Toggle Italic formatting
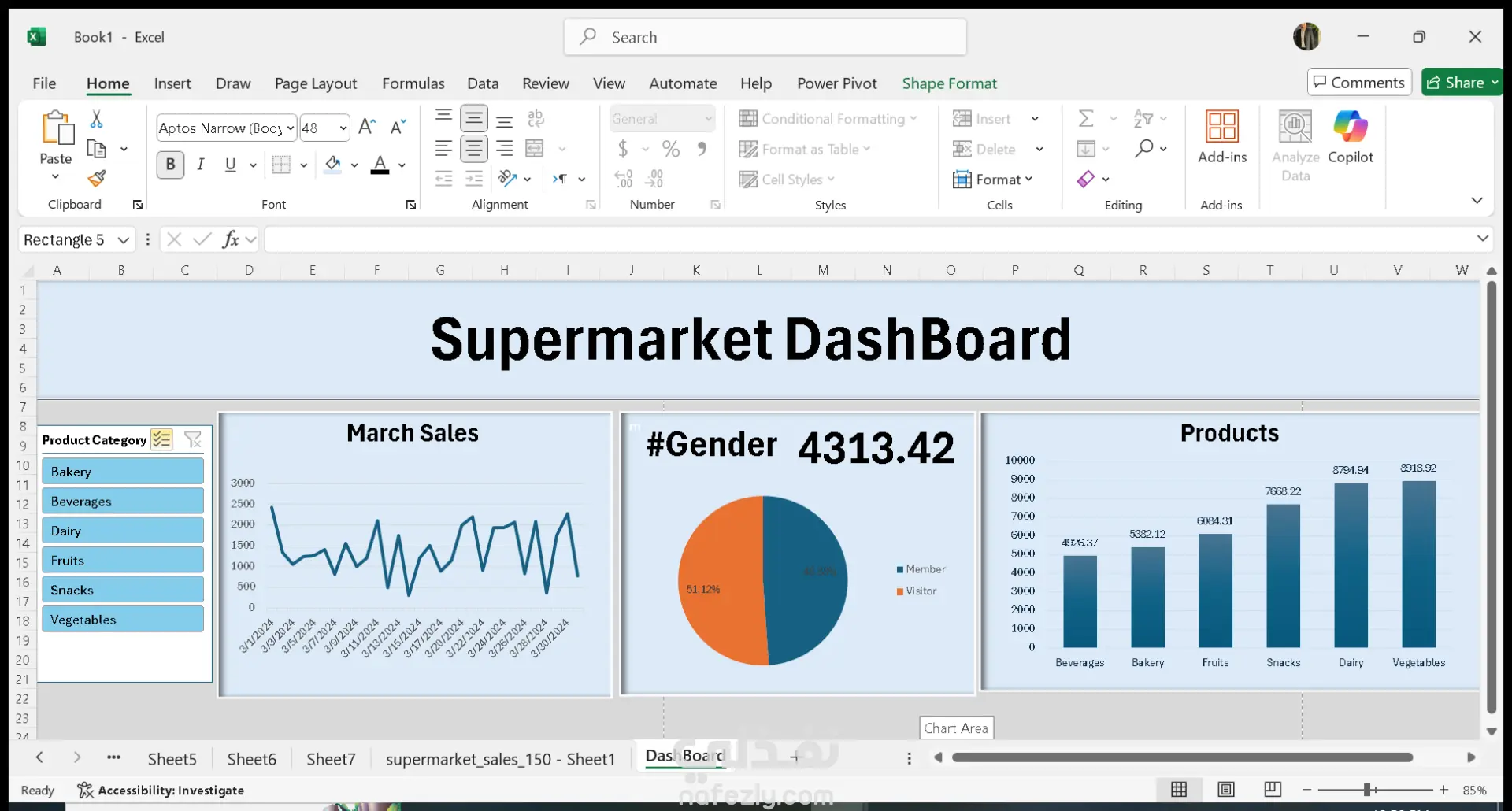Image resolution: width=1512 pixels, height=811 pixels. [201, 165]
